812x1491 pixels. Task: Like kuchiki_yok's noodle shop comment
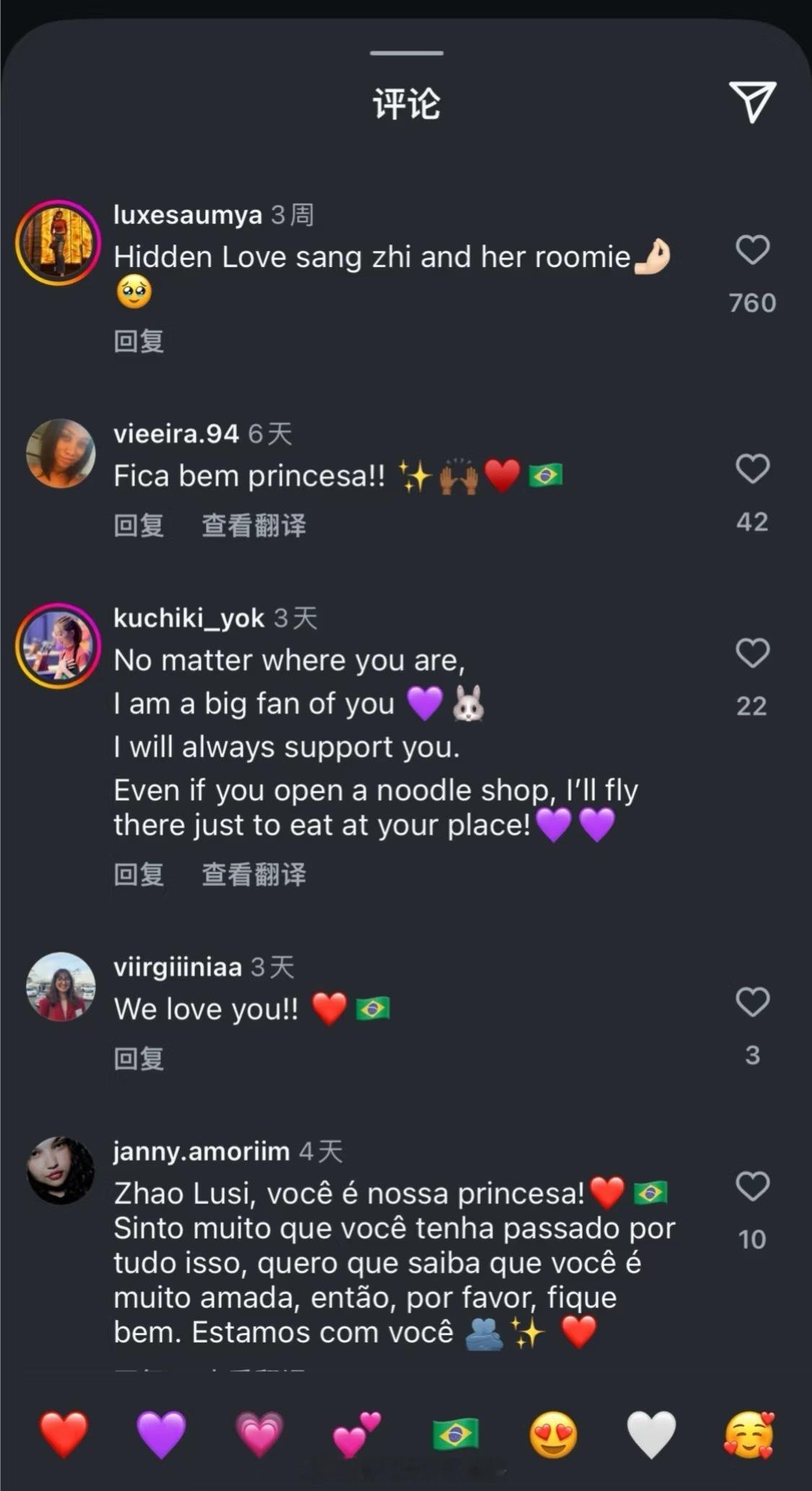752,654
